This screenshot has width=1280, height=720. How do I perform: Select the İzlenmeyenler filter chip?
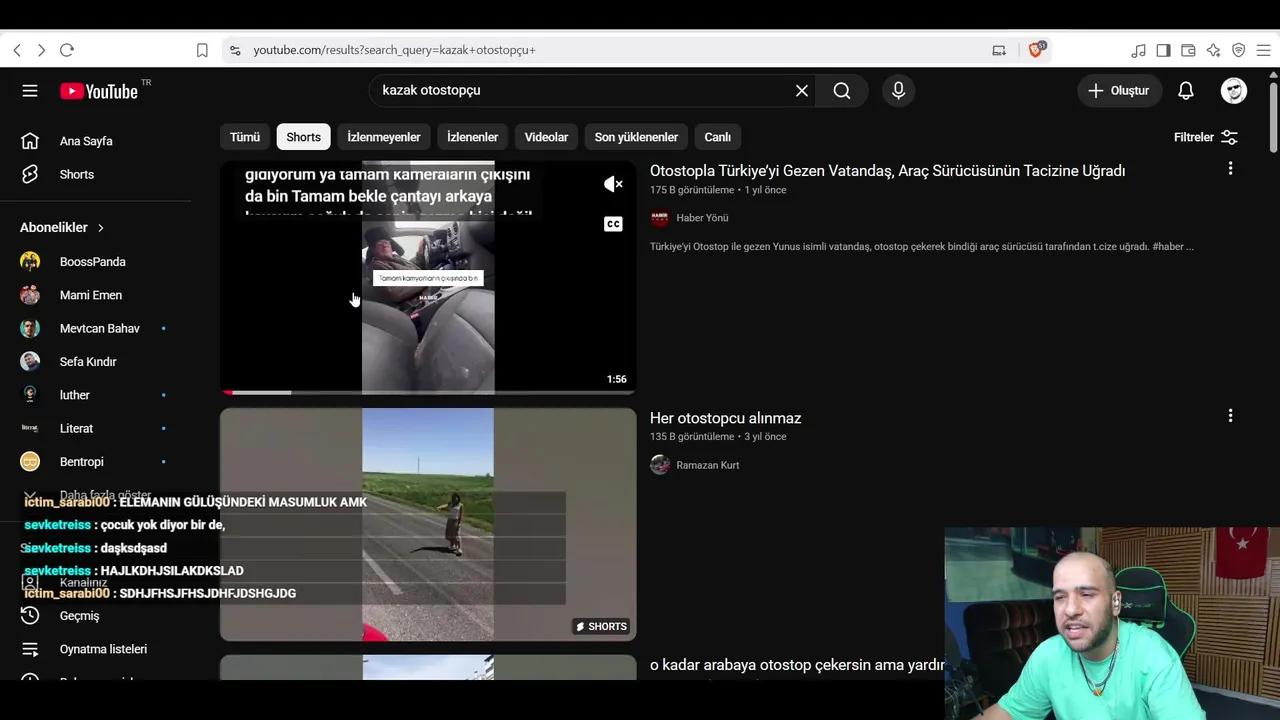[x=384, y=137]
